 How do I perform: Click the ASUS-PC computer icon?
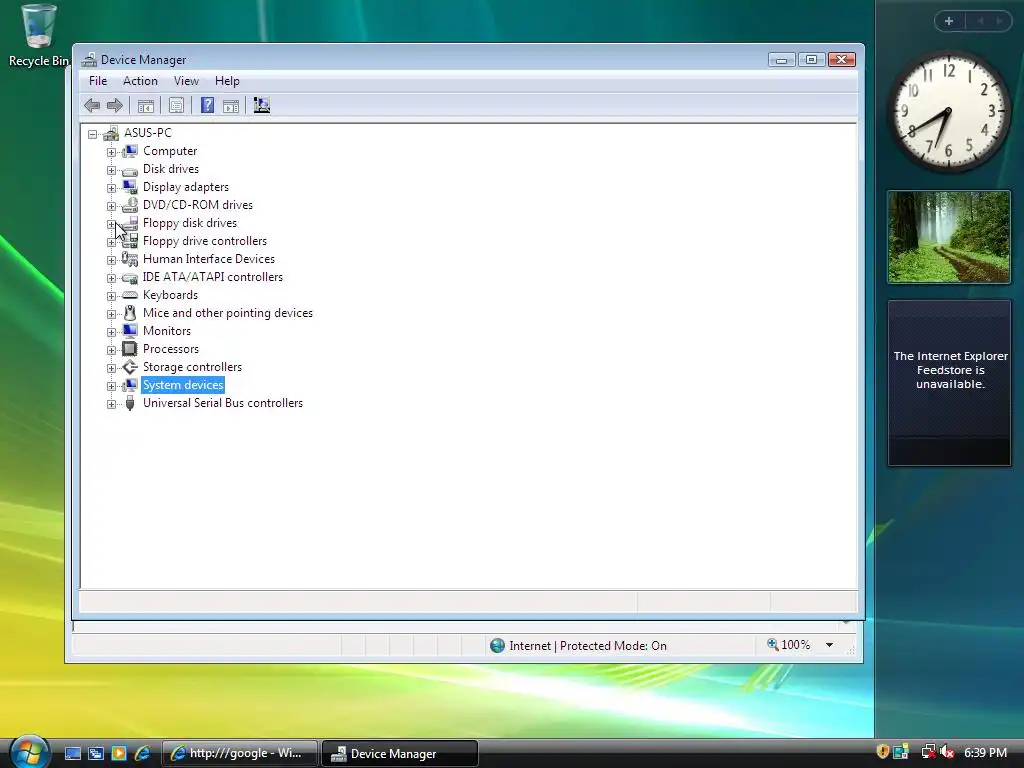click(111, 133)
